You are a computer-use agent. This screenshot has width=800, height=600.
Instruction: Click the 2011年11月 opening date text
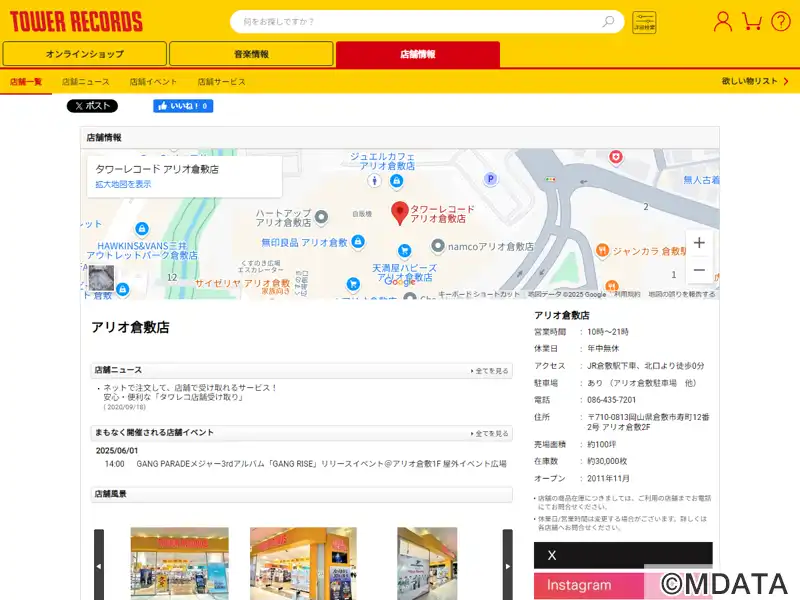pos(608,478)
